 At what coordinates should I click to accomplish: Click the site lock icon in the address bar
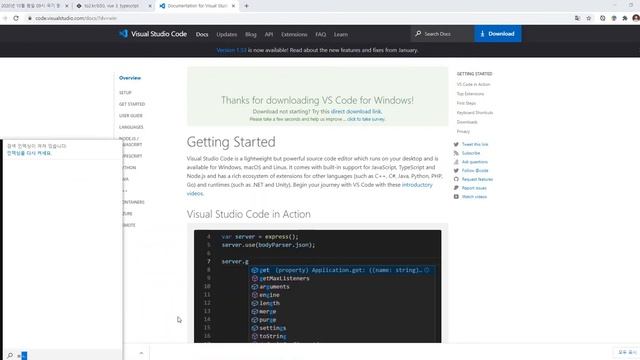pos(30,18)
